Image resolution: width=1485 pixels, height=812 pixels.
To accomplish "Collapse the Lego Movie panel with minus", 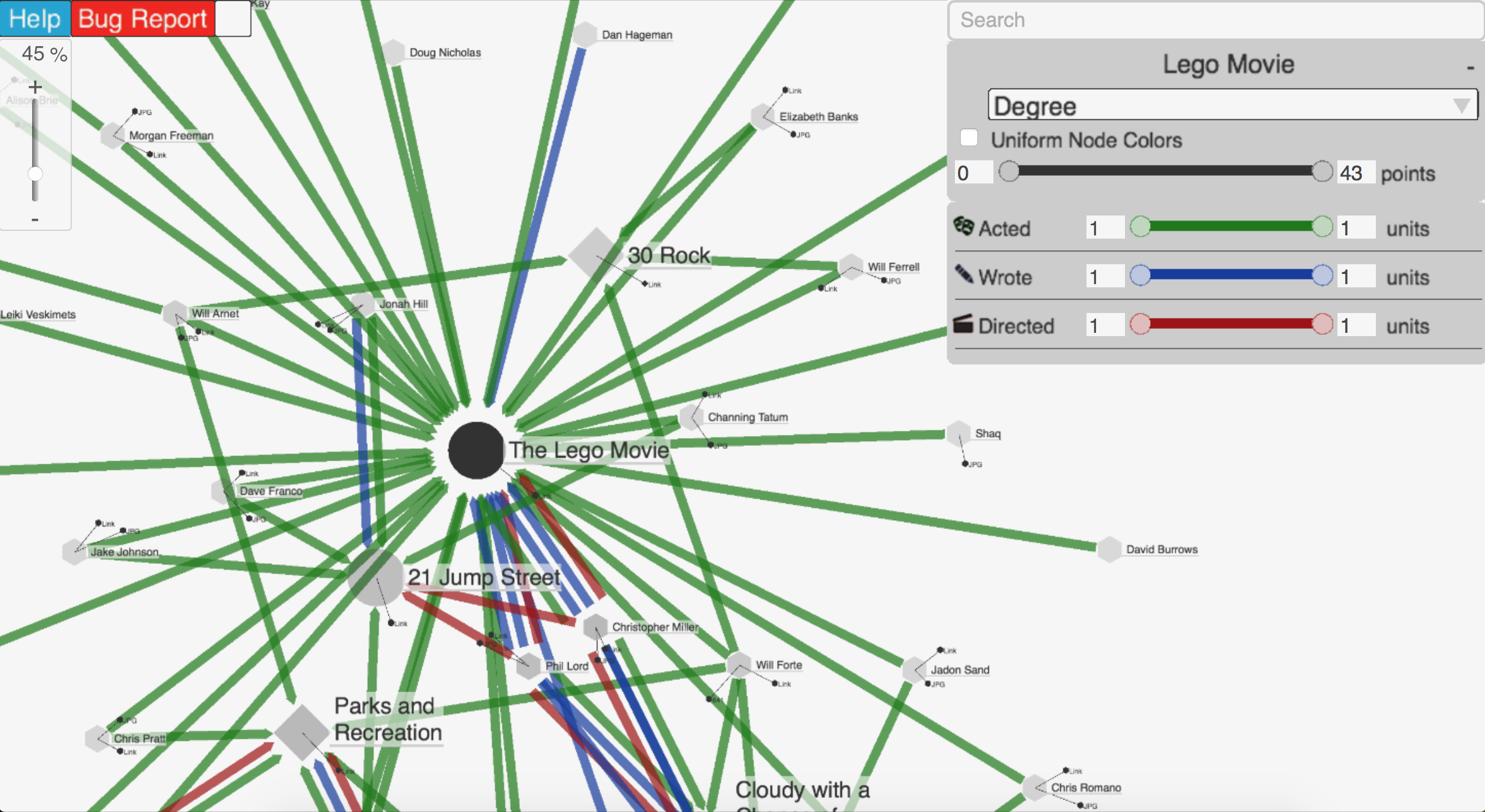I will click(1470, 67).
